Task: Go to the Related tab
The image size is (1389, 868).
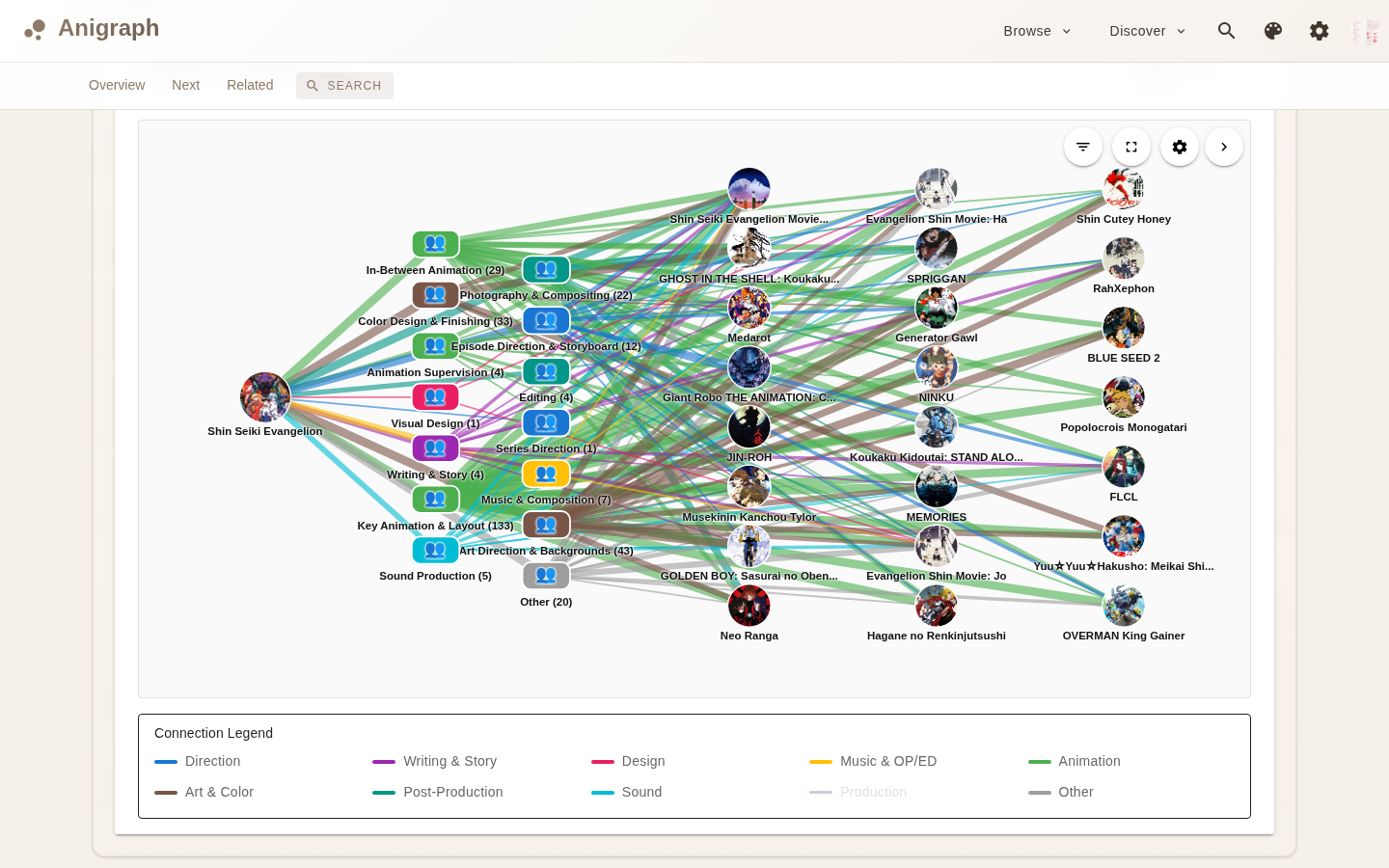Action: pos(250,85)
